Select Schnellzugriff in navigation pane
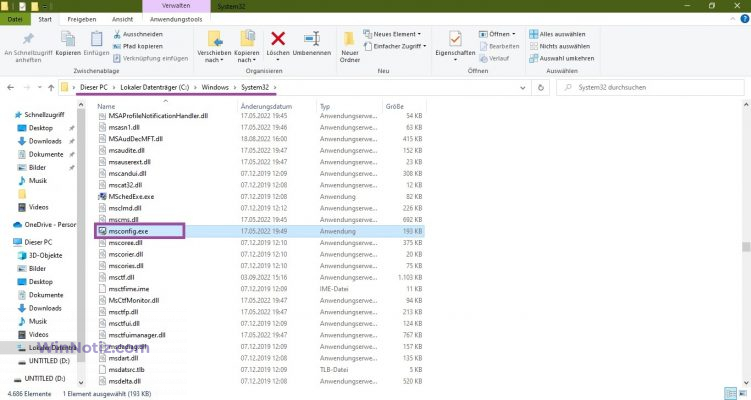Screen dimensions: 751x400 point(39,114)
